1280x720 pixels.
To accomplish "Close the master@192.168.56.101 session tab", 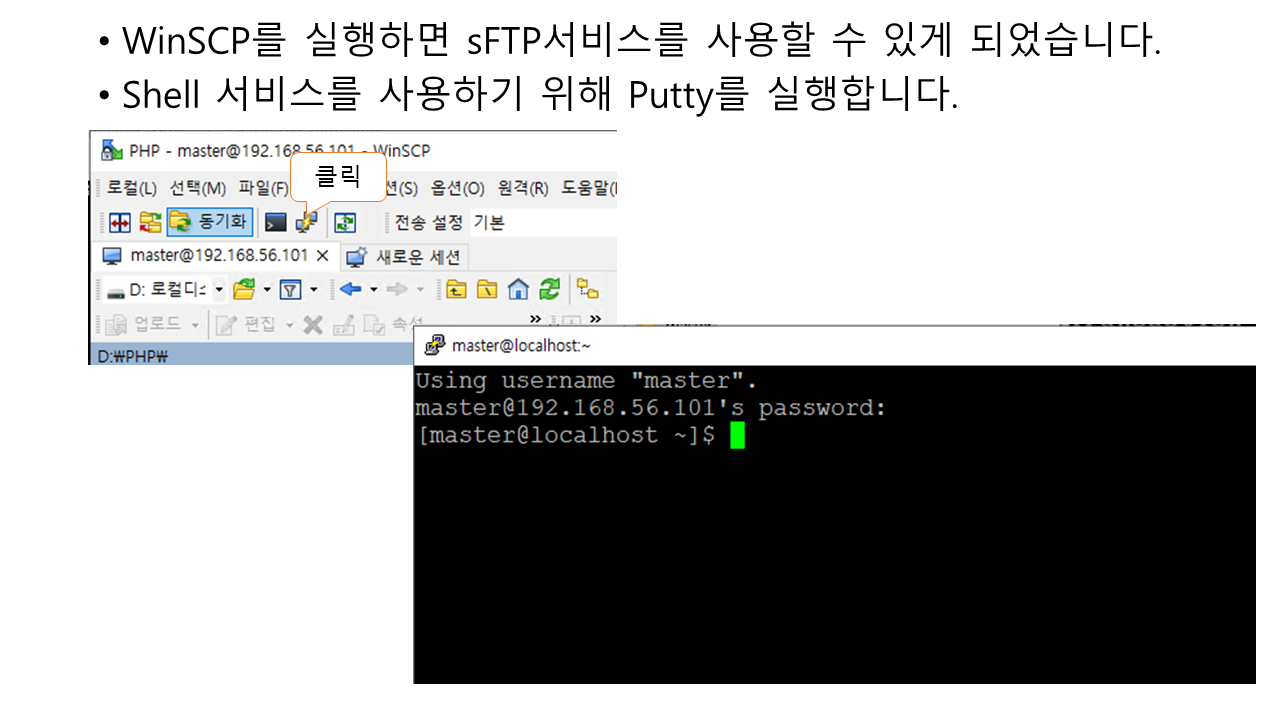I will tap(322, 256).
